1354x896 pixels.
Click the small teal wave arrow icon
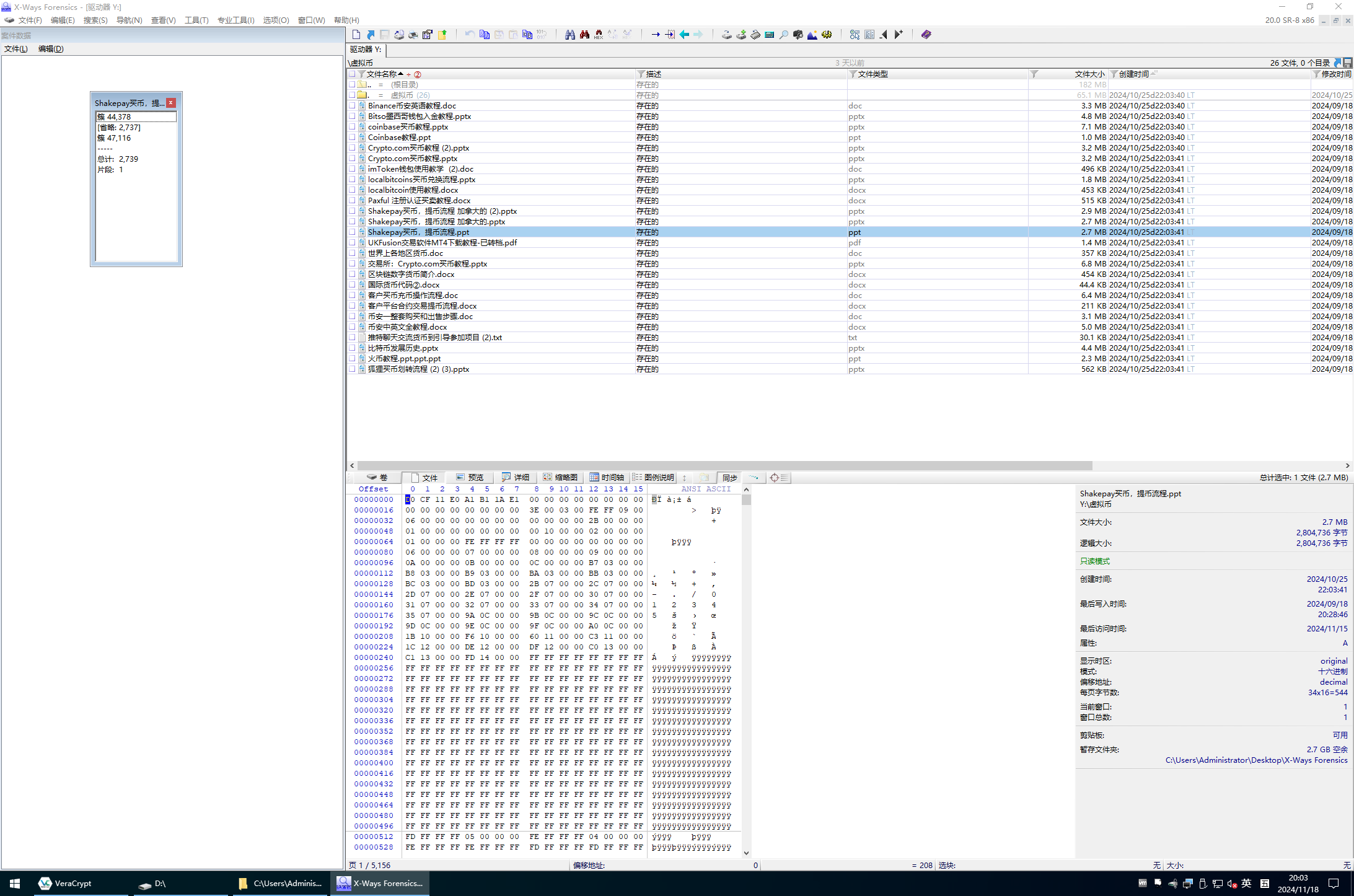point(754,478)
